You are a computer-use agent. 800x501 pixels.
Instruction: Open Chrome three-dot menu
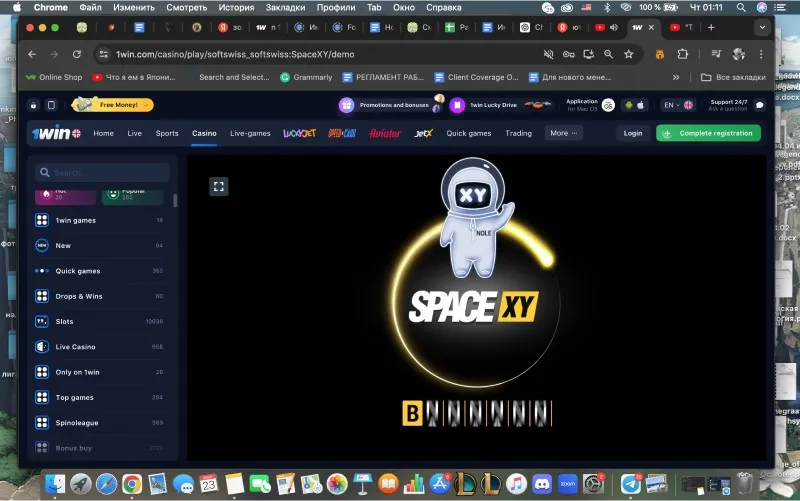(761, 54)
